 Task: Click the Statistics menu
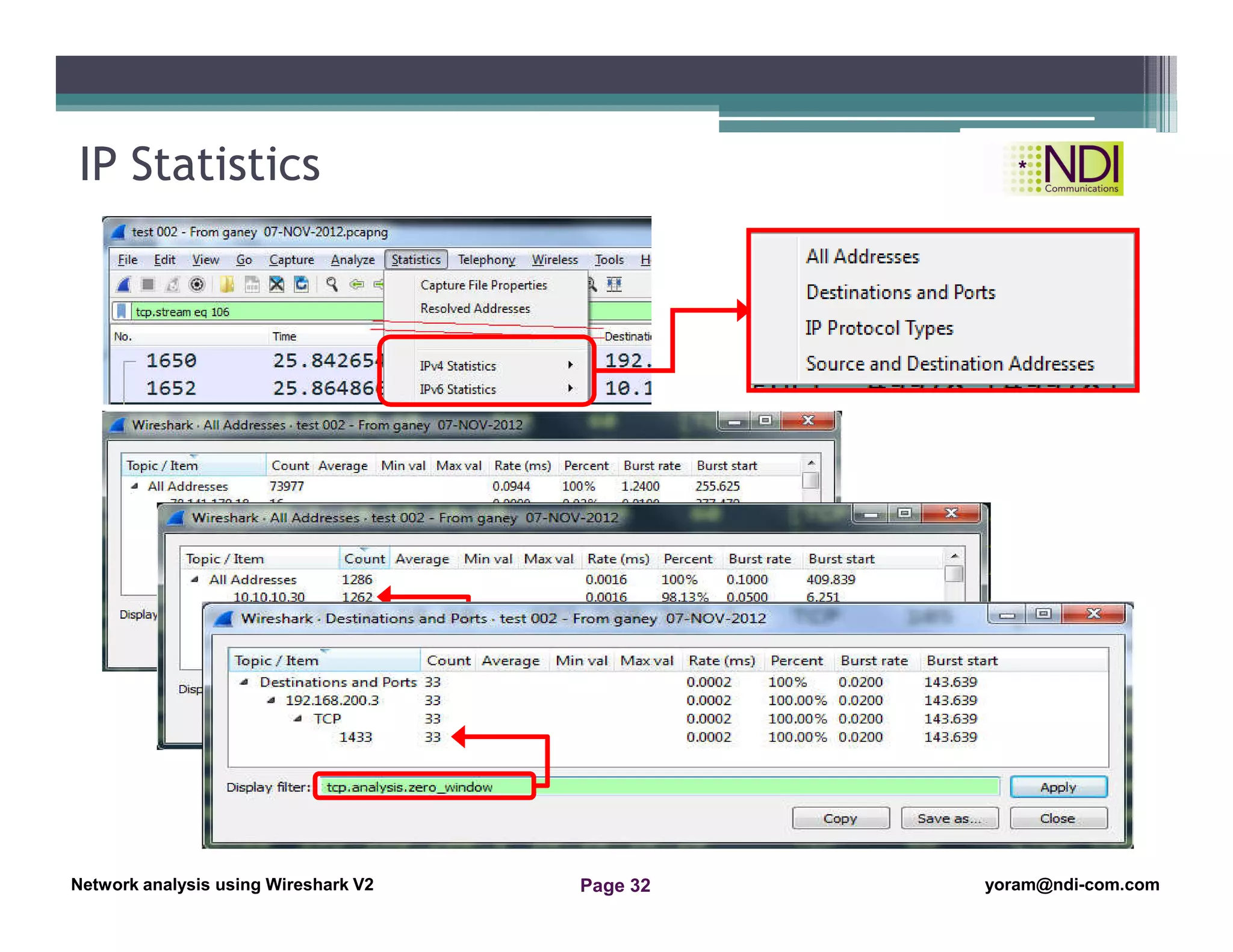click(416, 259)
